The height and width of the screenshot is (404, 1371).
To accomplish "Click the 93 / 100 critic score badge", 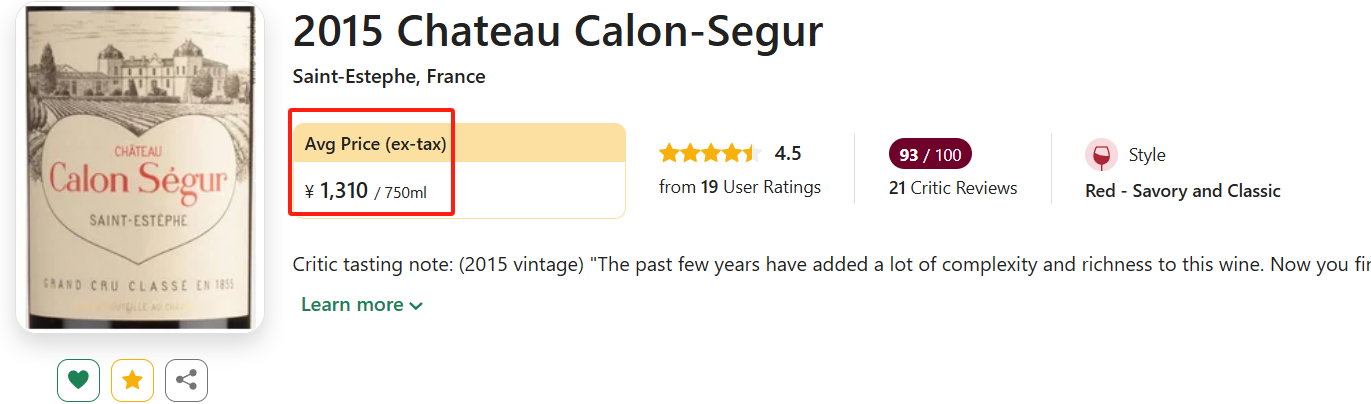I will [x=930, y=155].
